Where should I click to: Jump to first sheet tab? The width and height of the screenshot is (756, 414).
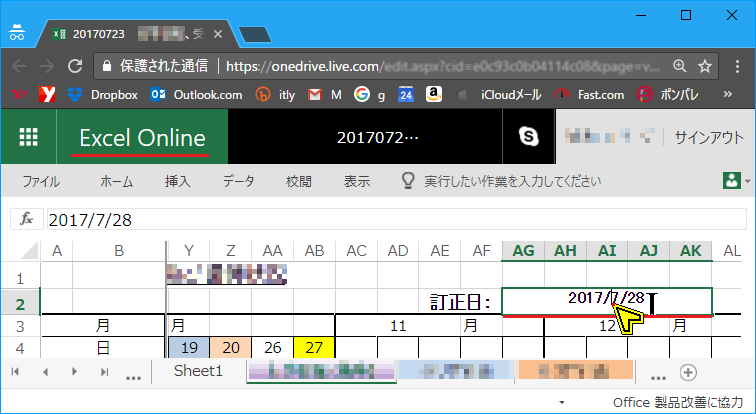(x=15, y=372)
